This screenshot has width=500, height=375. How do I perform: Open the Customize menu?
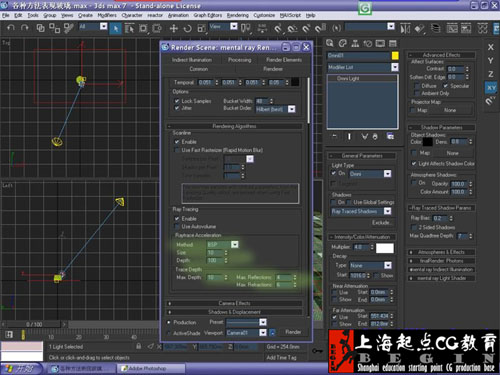(x=264, y=15)
